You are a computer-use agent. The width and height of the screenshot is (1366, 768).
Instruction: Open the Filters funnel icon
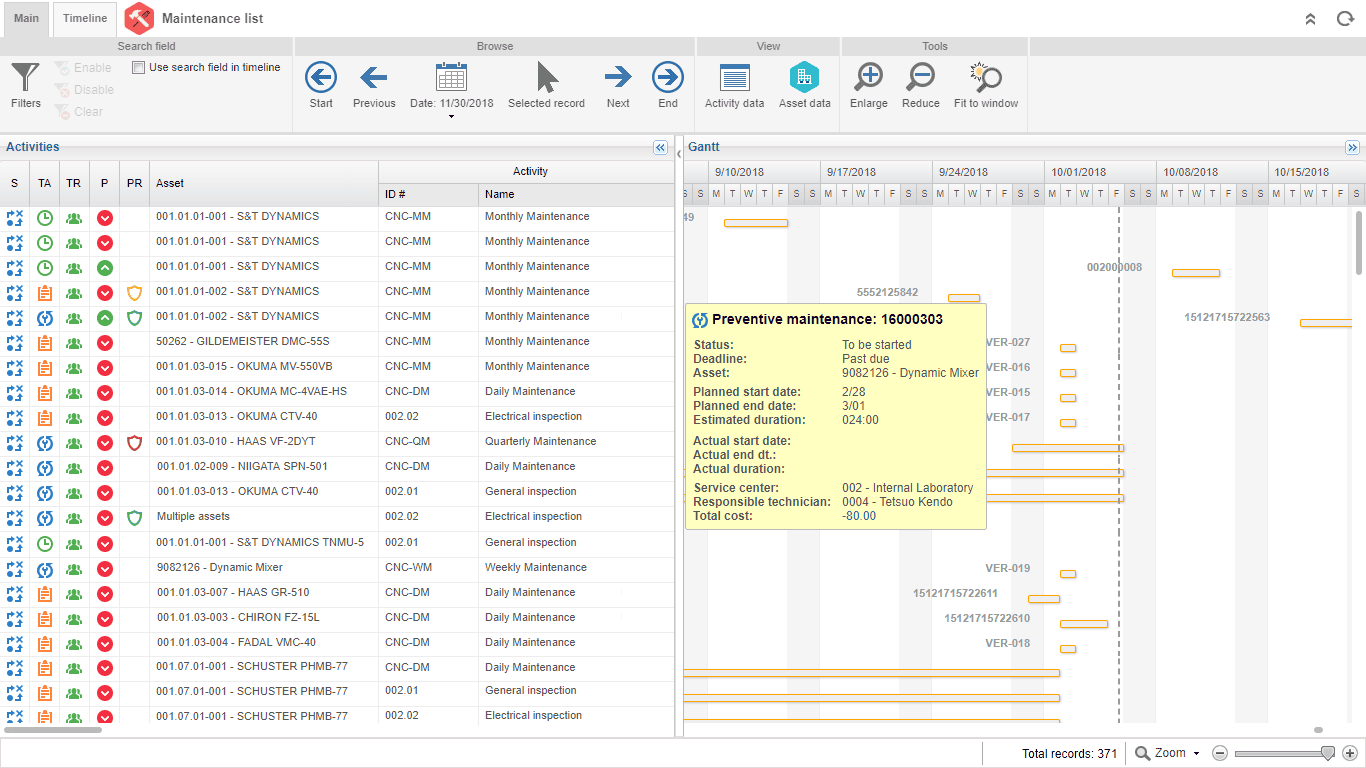pyautogui.click(x=25, y=78)
